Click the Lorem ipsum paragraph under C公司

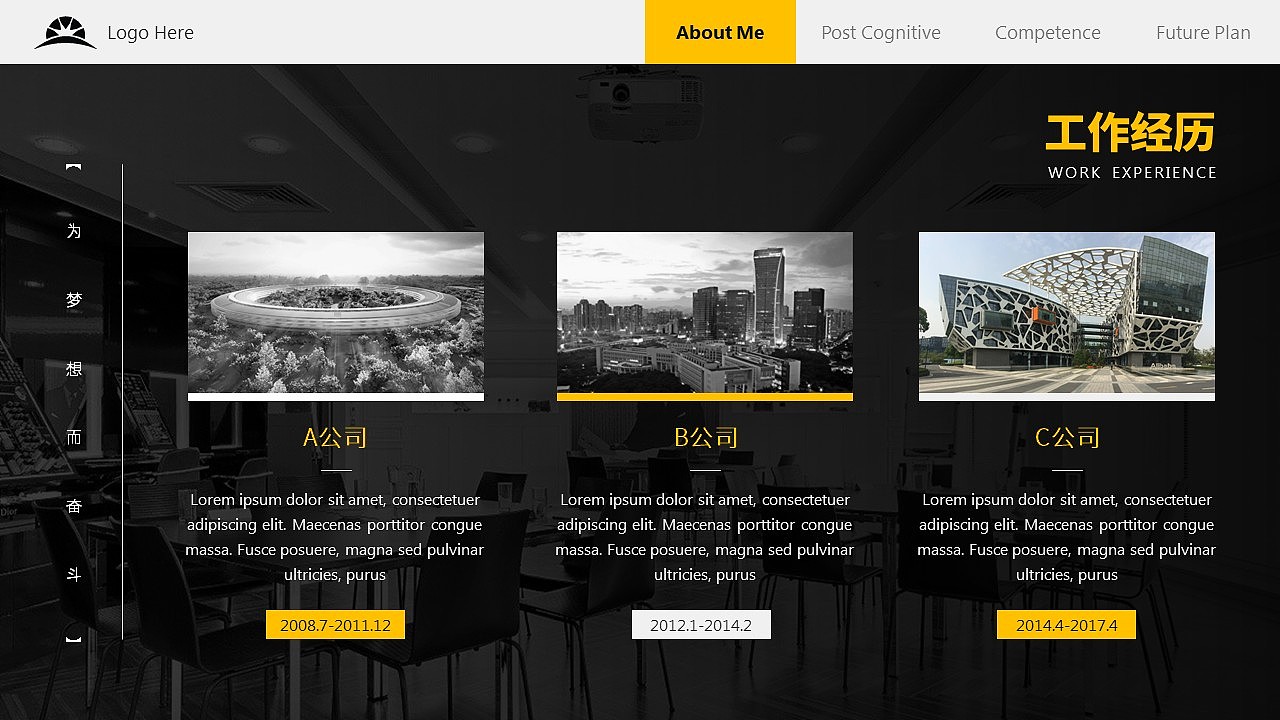coord(1067,537)
